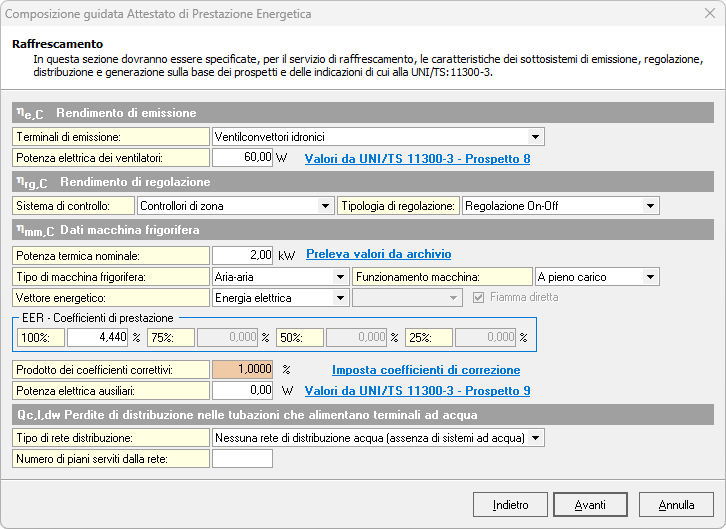Screen dimensions: 726x529
Task: Click Imposta coefficienti di correzione link
Action: coord(425,369)
